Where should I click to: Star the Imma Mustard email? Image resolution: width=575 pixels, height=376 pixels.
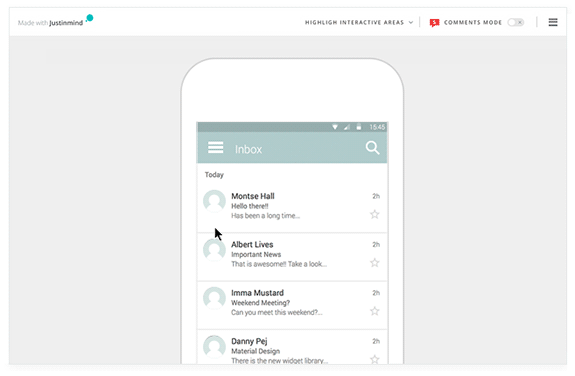pos(374,311)
